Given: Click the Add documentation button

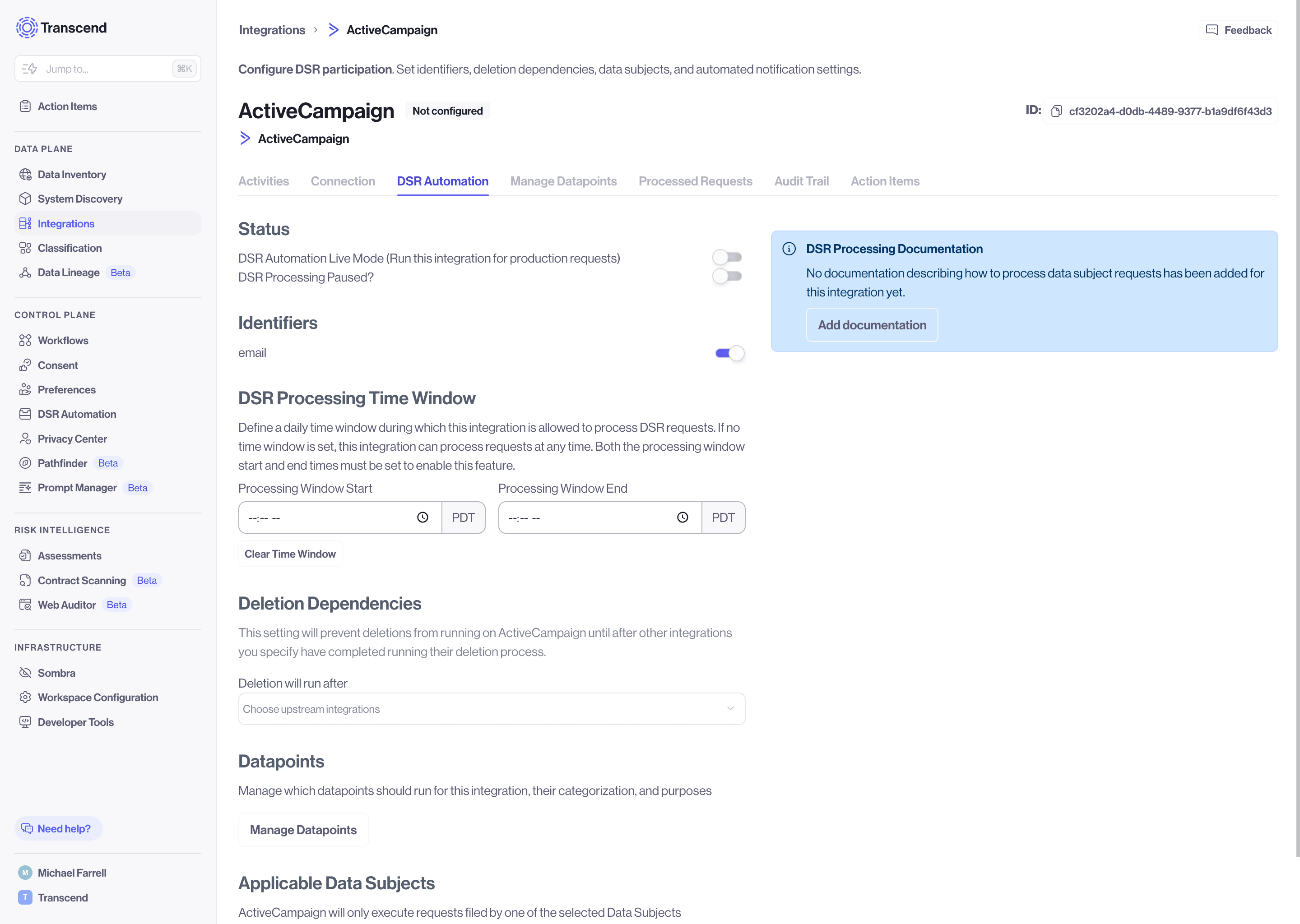Looking at the screenshot, I should 872,325.
